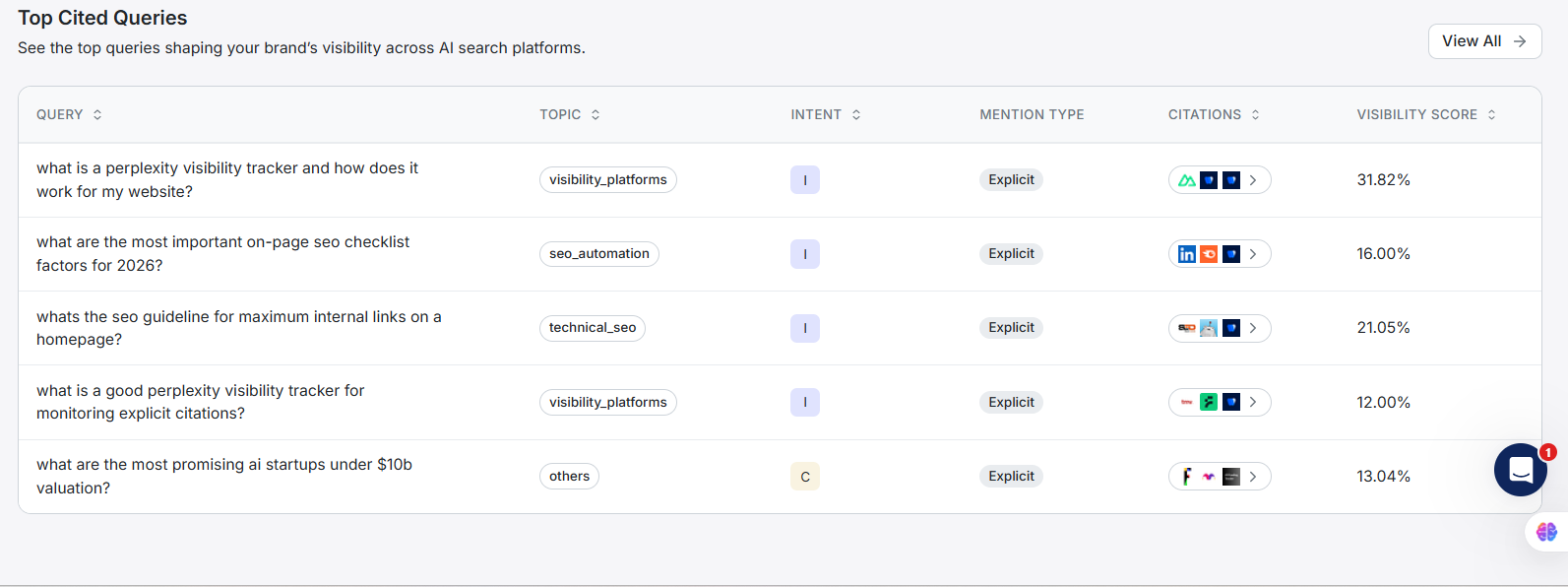The image size is (1568, 587).
Task: Click the green mountain citation icon in first row
Action: [1187, 180]
